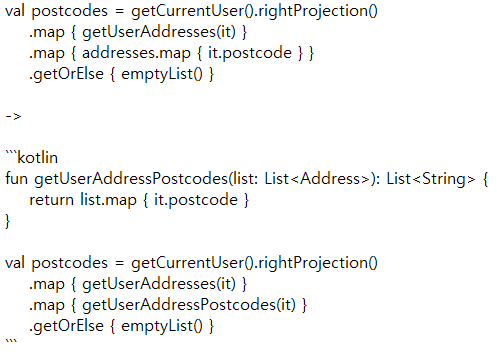
Task: Click the function's closing brace
Action: (8, 221)
